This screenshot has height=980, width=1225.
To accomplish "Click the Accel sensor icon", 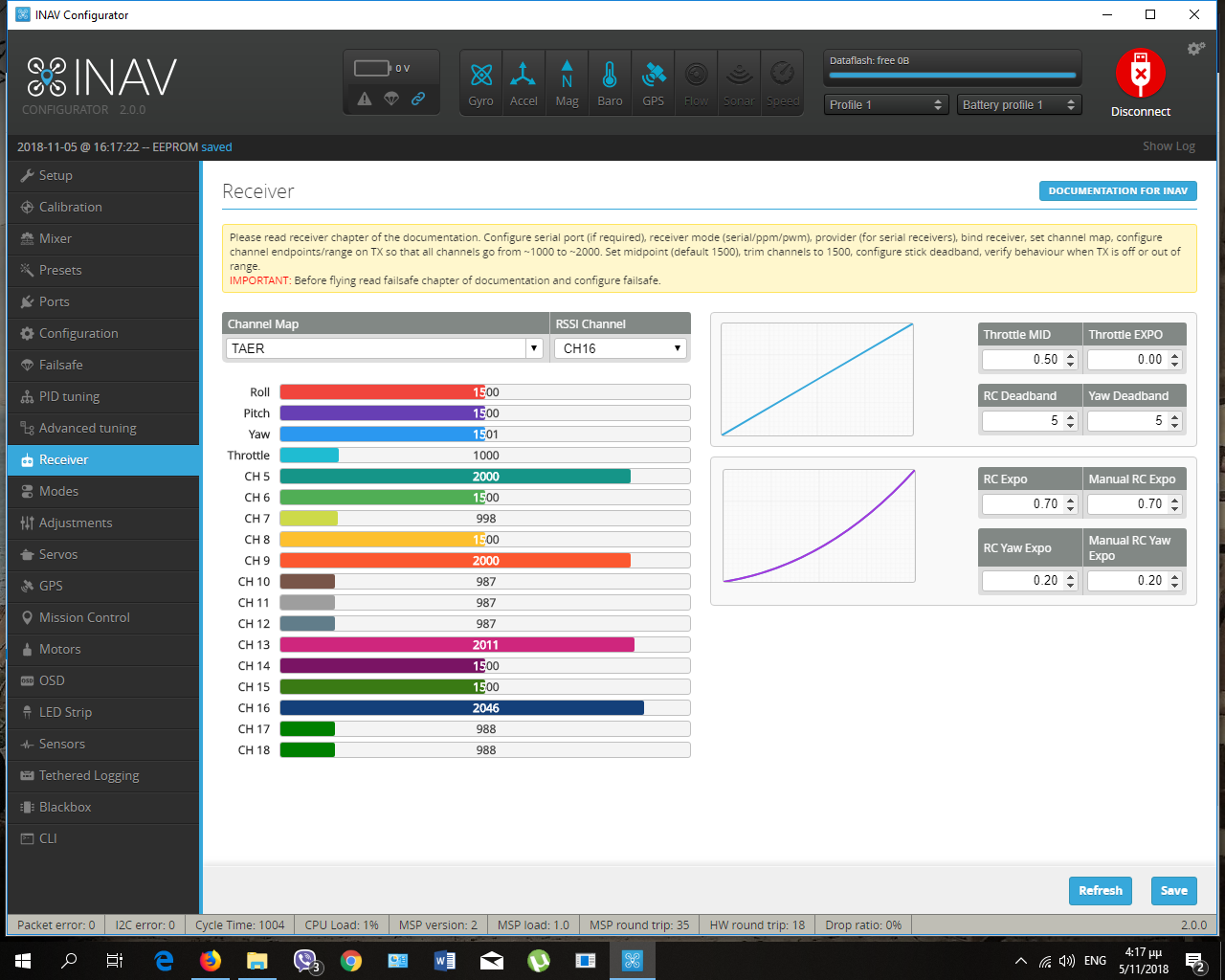I will point(523,82).
